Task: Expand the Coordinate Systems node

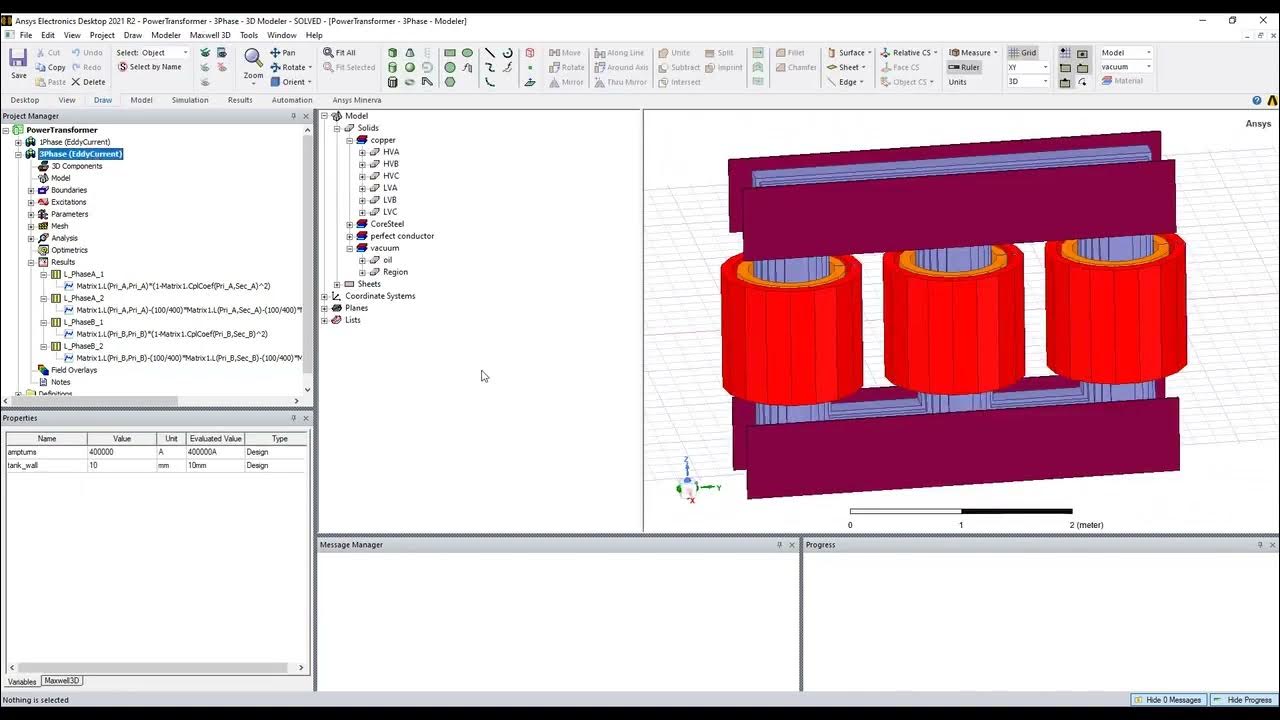Action: [325, 296]
